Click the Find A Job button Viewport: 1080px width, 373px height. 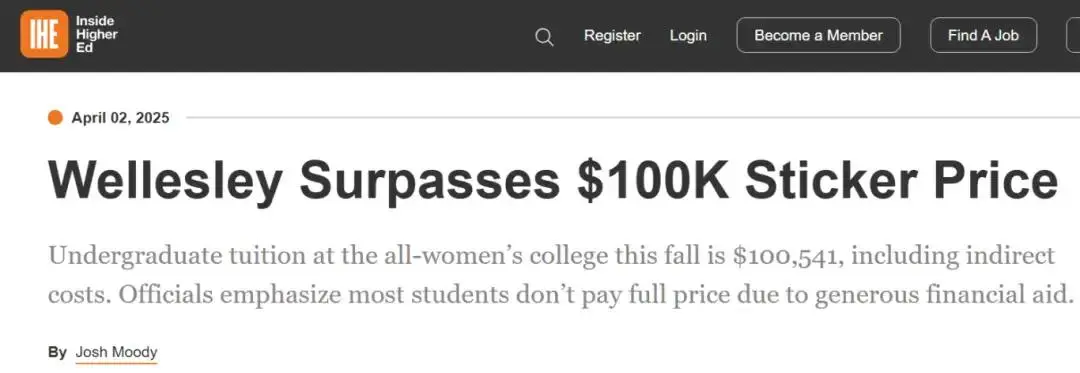tap(984, 35)
